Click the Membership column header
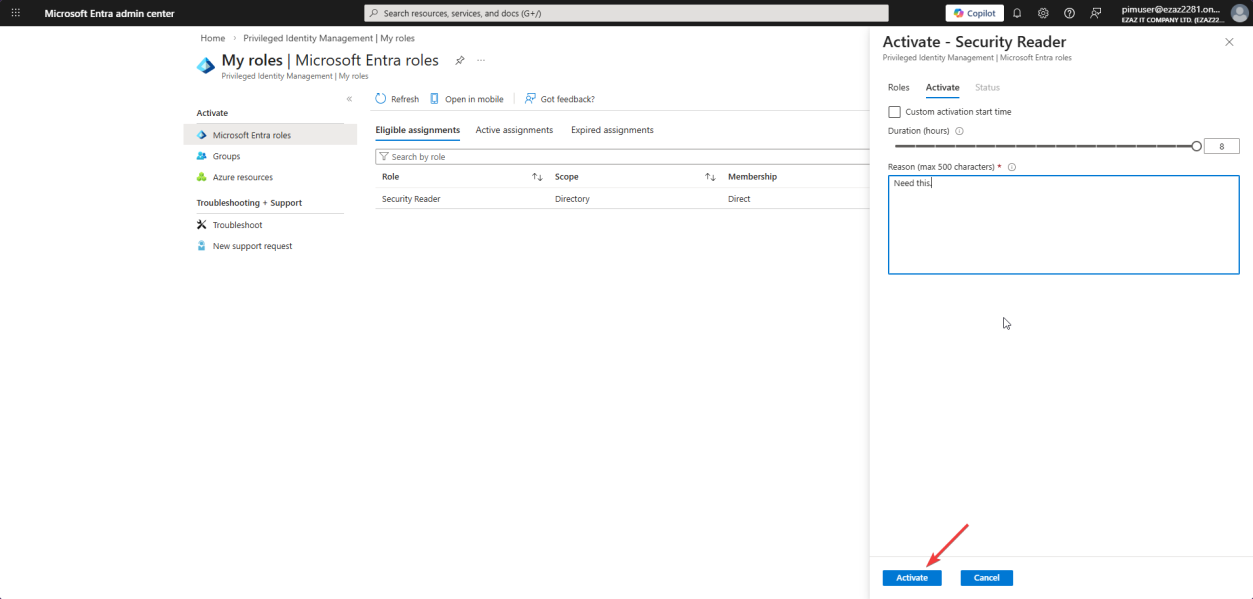Image resolution: width=1253 pixels, height=599 pixels. (752, 177)
